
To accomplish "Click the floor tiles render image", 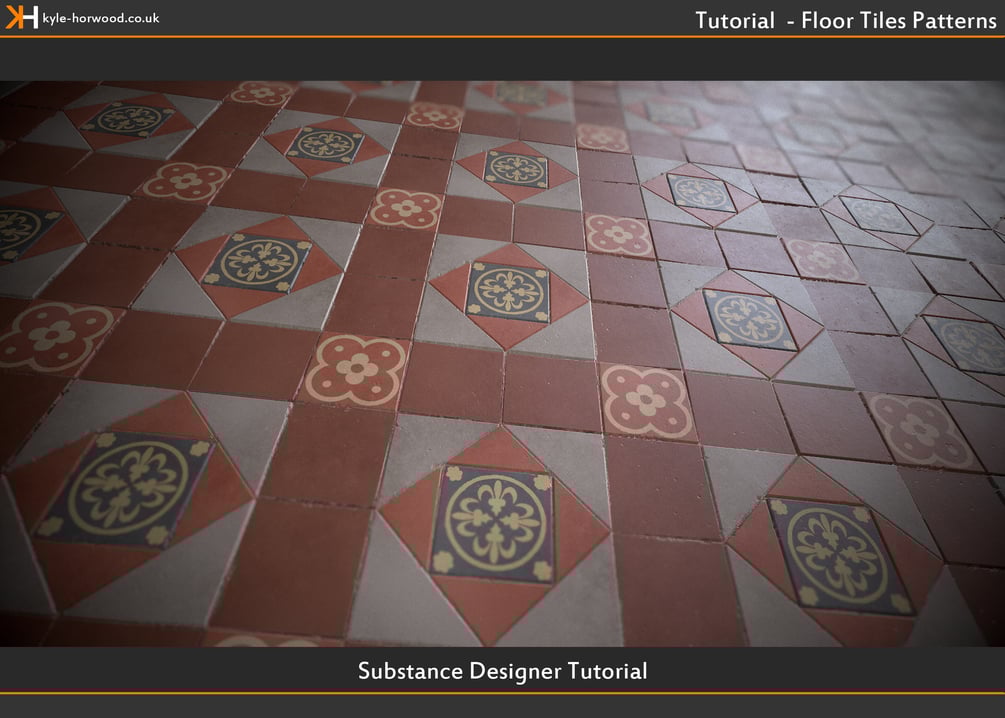I will click(502, 363).
